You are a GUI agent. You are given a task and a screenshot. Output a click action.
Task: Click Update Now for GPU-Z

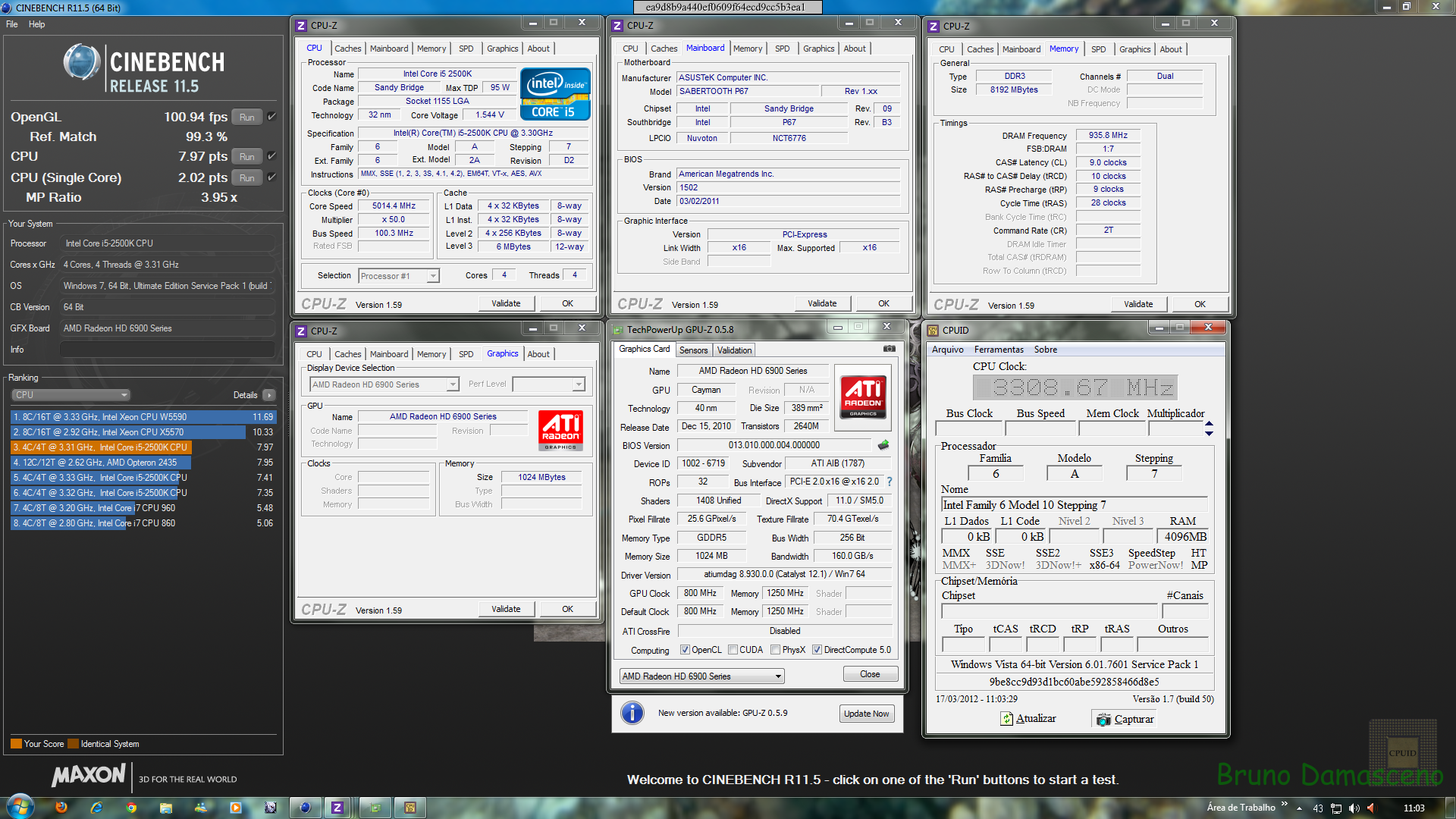(867, 714)
